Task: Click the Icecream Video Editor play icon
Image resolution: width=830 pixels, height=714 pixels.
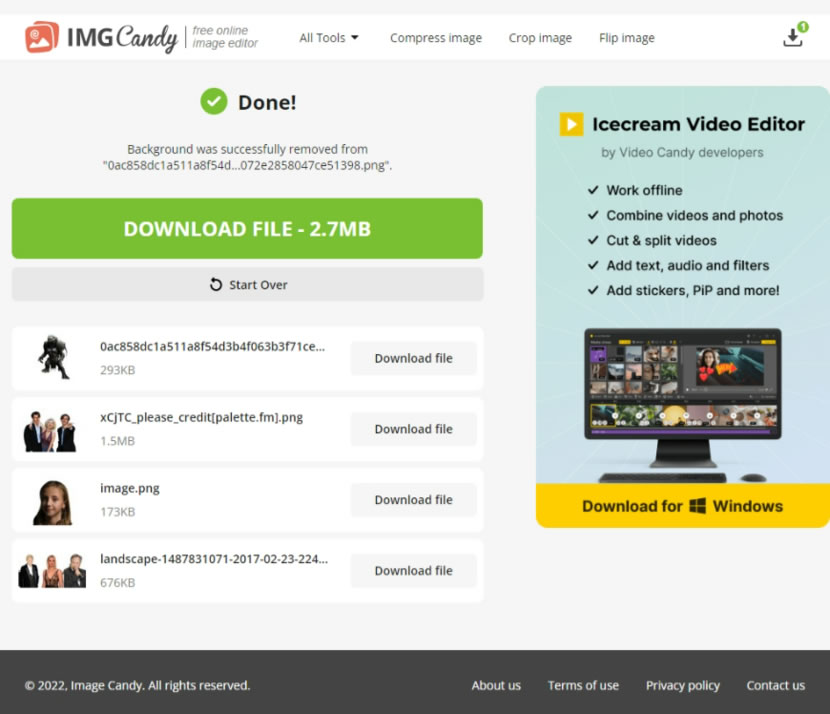Action: [x=572, y=124]
